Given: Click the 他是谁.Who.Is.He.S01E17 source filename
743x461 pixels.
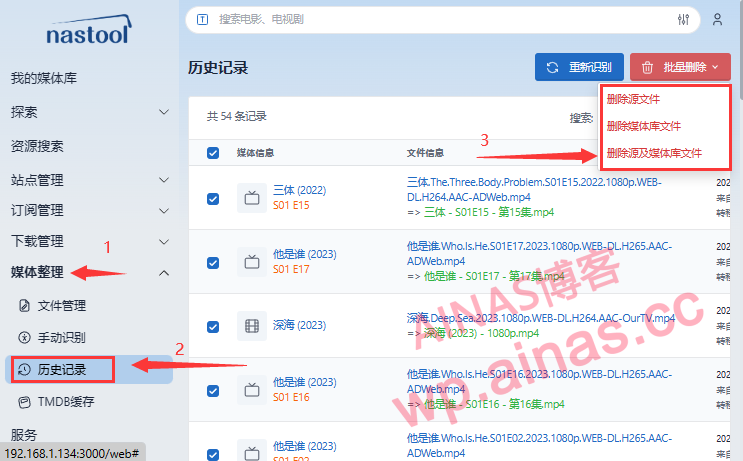Looking at the screenshot, I should click(539, 253).
